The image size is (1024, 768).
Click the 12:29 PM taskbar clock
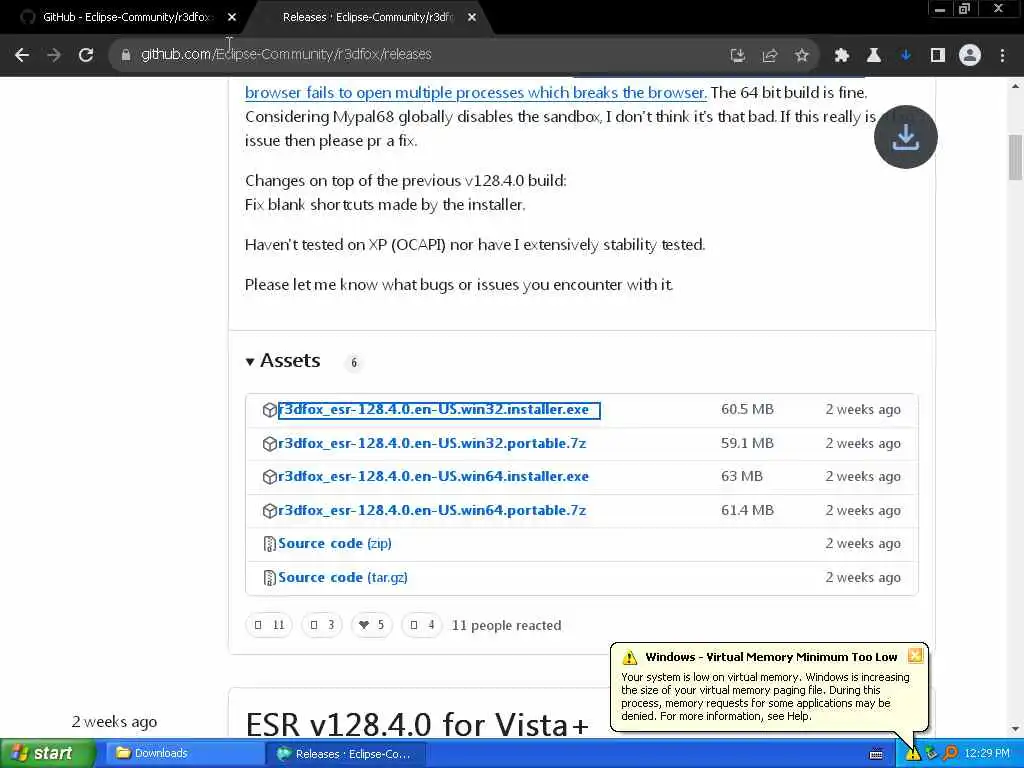pyautogui.click(x=987, y=754)
